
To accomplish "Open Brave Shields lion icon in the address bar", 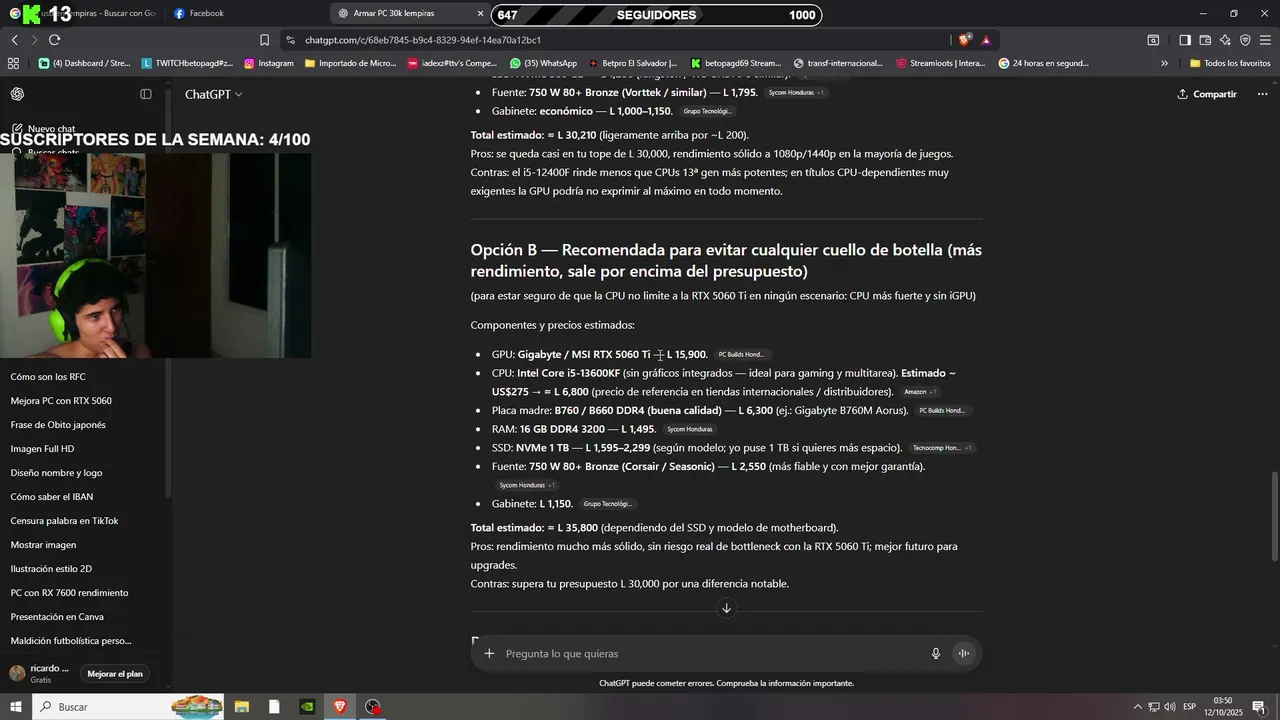I will click(965, 40).
